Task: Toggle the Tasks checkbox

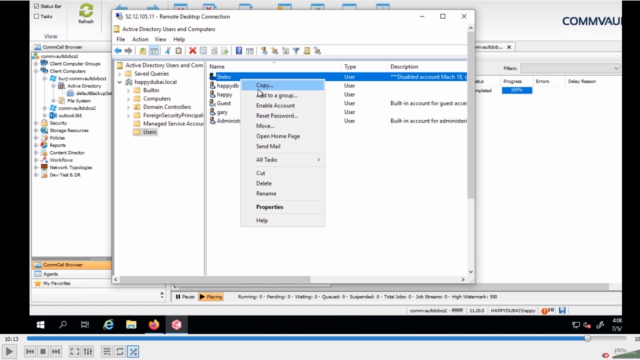Action: [36, 16]
